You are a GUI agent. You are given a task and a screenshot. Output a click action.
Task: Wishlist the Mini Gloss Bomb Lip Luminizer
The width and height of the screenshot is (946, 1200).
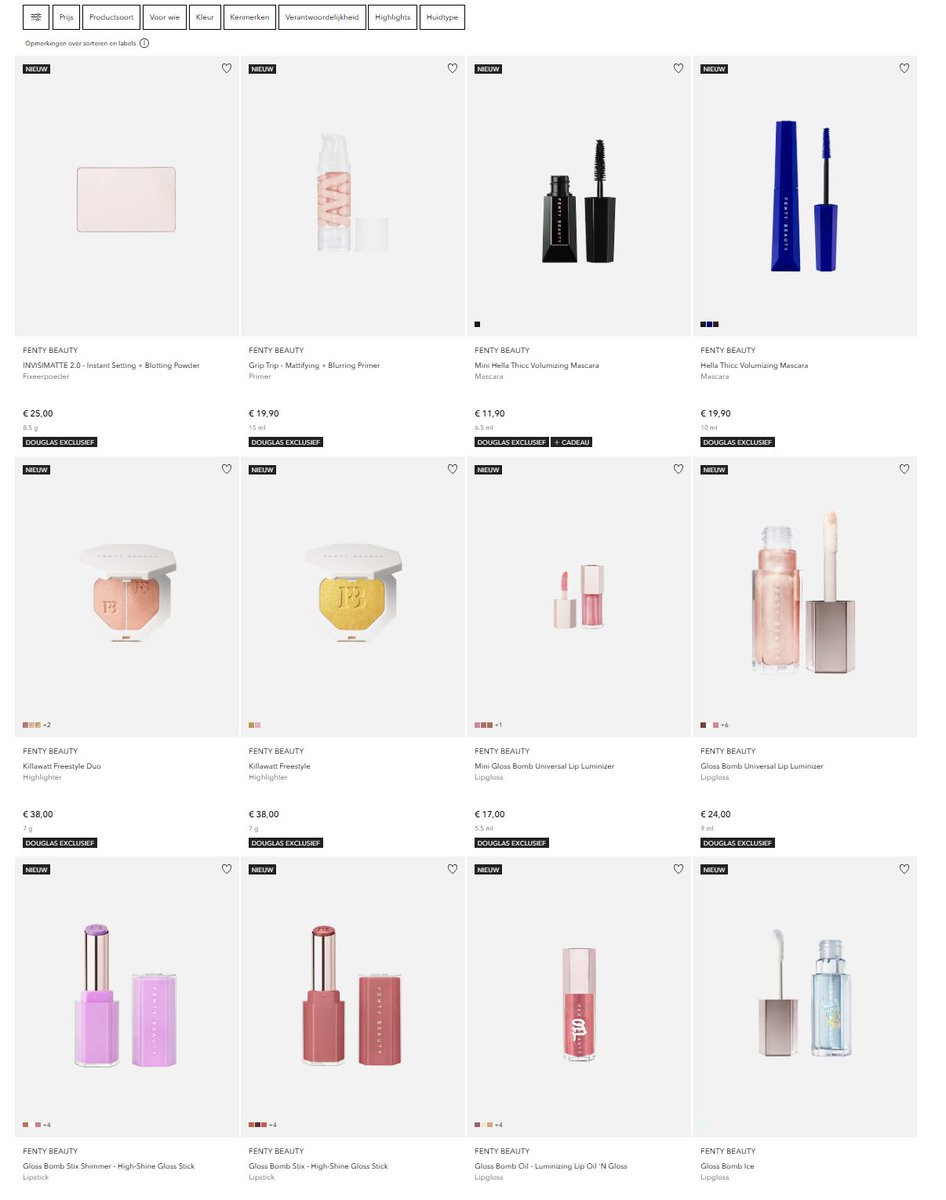(678, 469)
